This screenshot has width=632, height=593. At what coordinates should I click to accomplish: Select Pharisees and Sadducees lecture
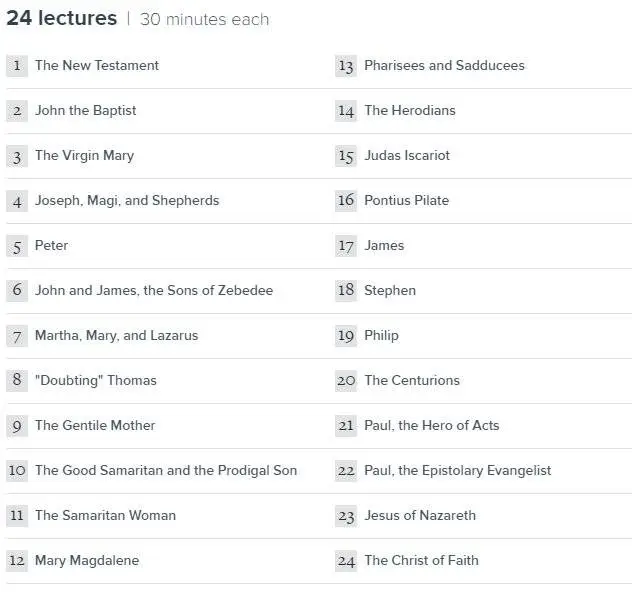click(444, 66)
